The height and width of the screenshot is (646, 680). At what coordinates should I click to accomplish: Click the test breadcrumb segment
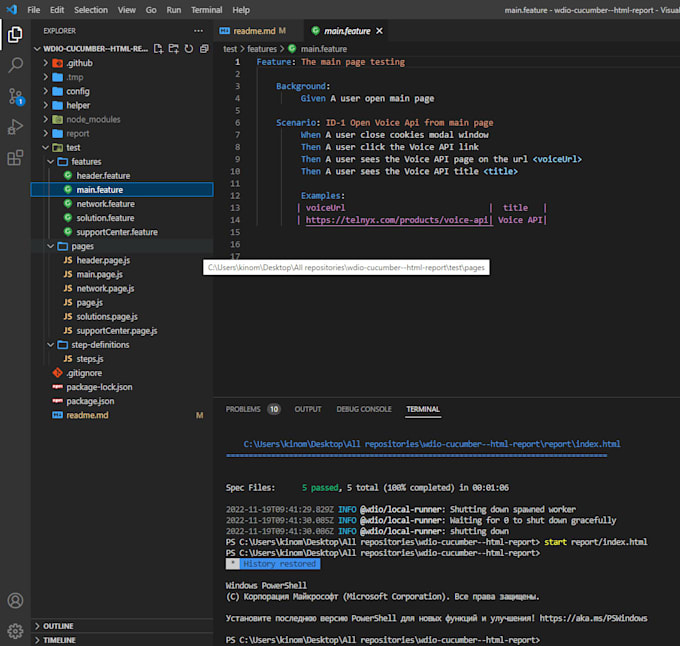[230, 49]
